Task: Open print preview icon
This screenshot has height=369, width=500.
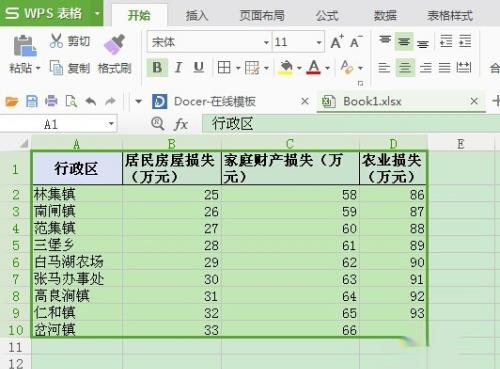Action: coord(71,101)
